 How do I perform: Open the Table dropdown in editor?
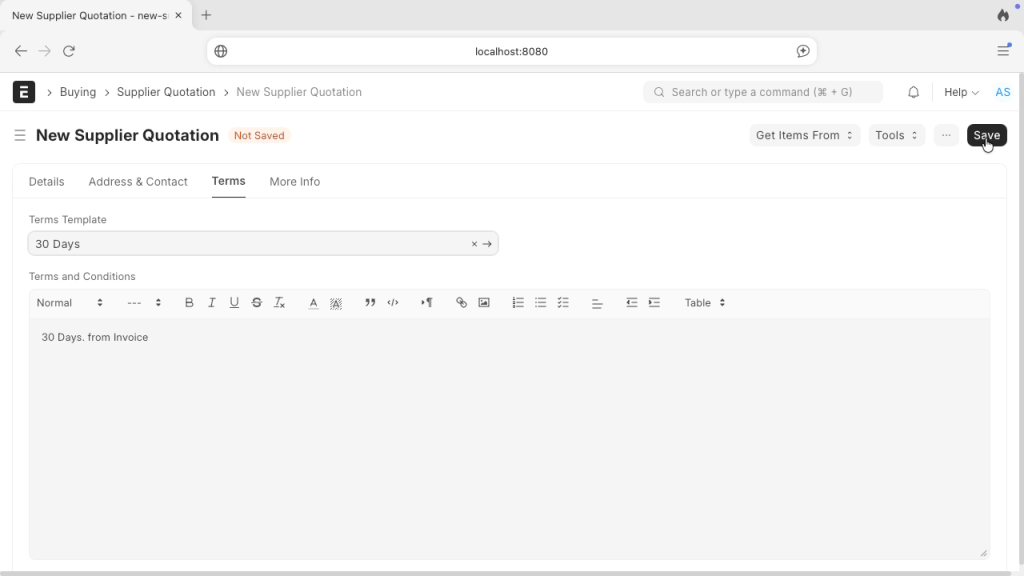[x=705, y=303]
